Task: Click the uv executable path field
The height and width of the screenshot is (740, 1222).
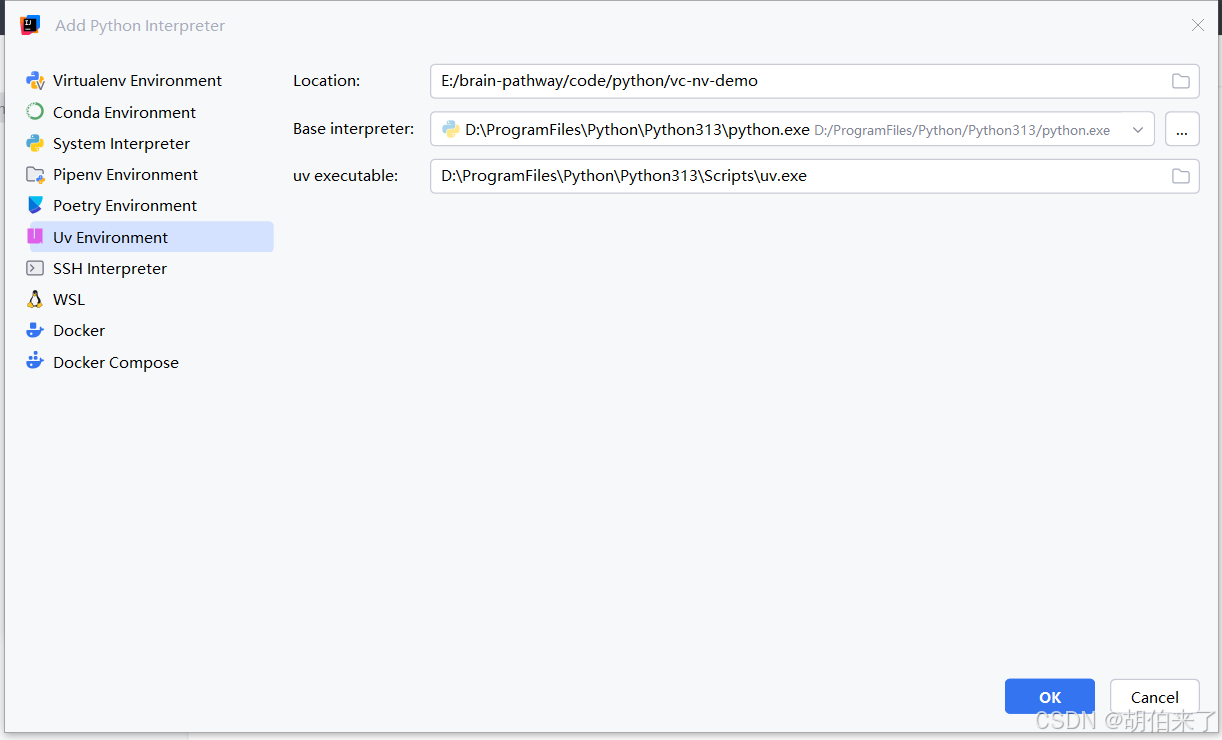Action: point(815,176)
